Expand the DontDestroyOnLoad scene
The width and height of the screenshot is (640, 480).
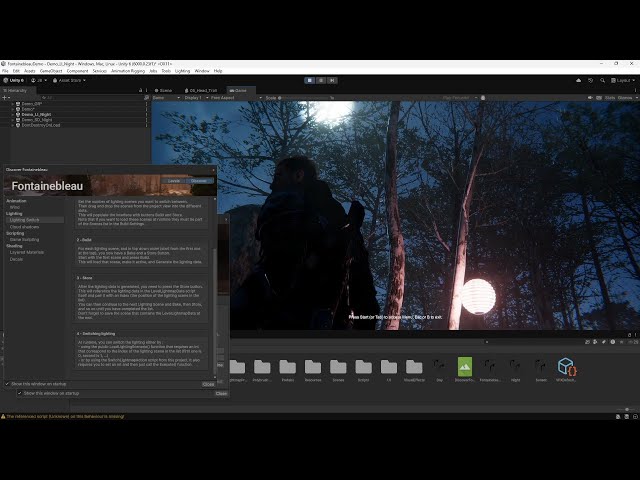(13, 125)
